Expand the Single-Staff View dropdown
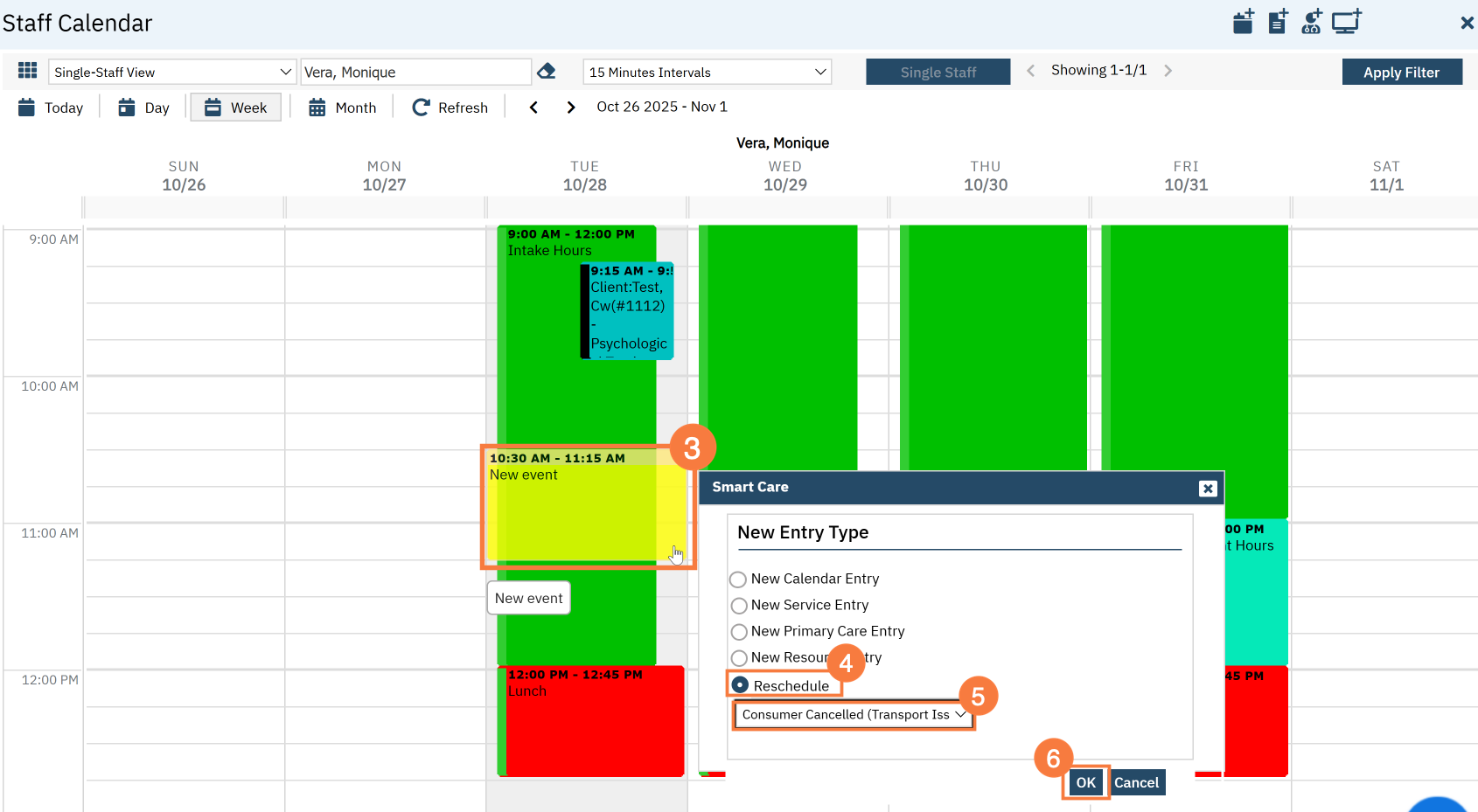 171,72
